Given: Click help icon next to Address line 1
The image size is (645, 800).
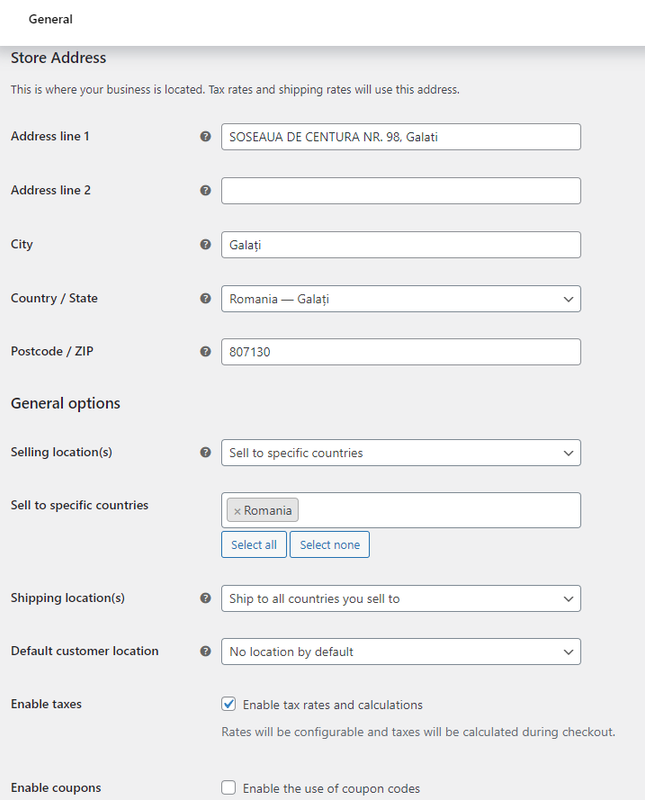Looking at the screenshot, I should tap(206, 136).
